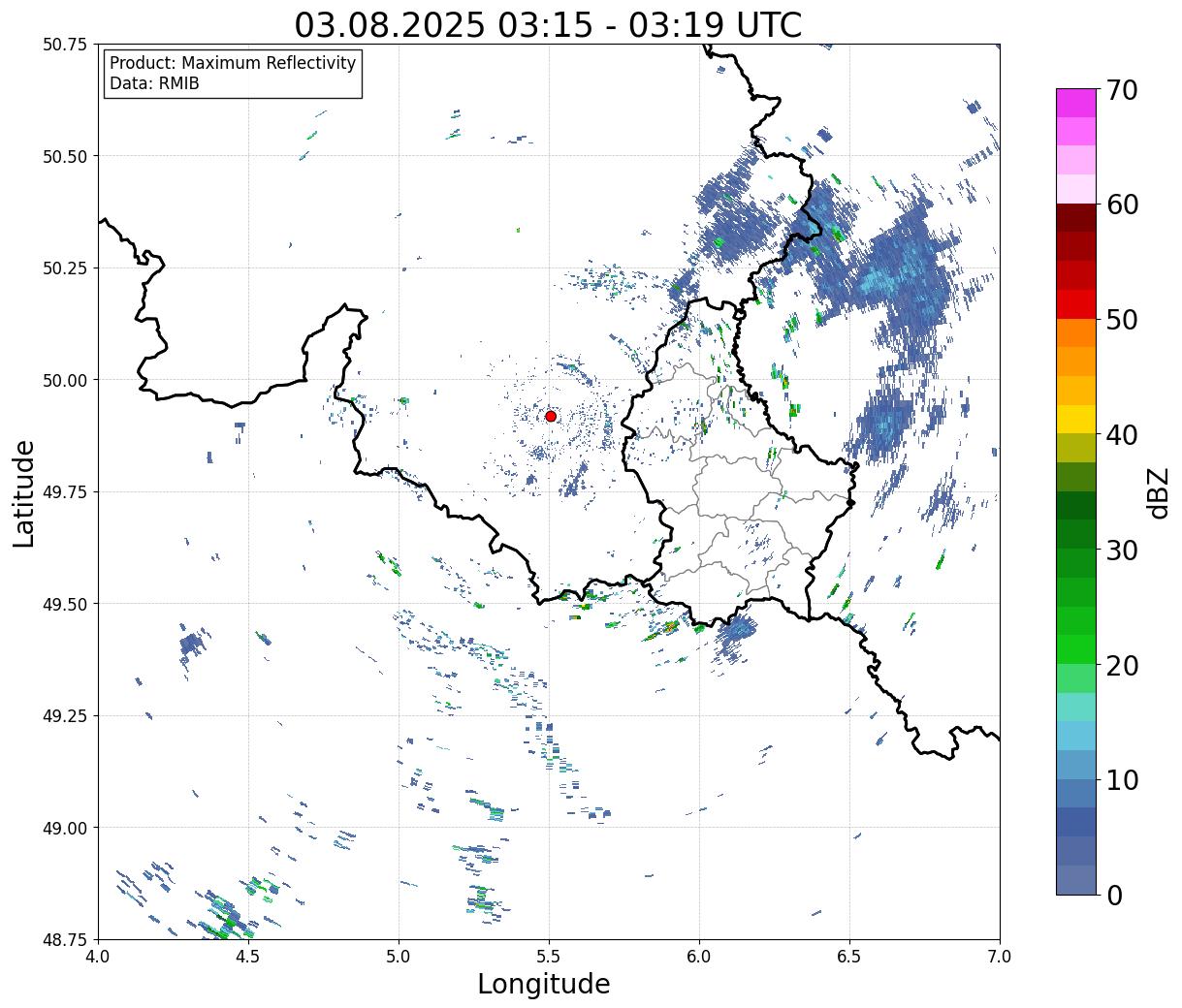Click latitude tick label 50.75
The height and width of the screenshot is (1008, 1182).
tap(65, 45)
